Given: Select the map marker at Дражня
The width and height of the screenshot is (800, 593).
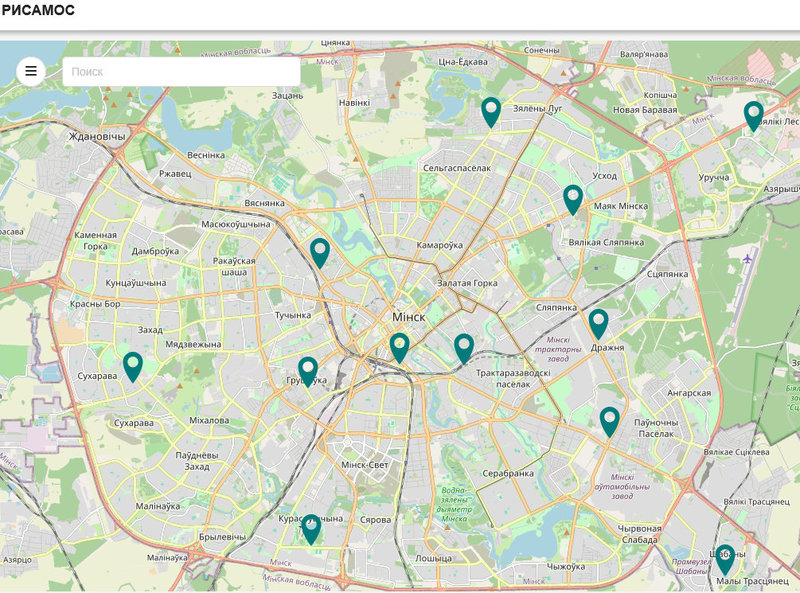Looking at the screenshot, I should [598, 323].
